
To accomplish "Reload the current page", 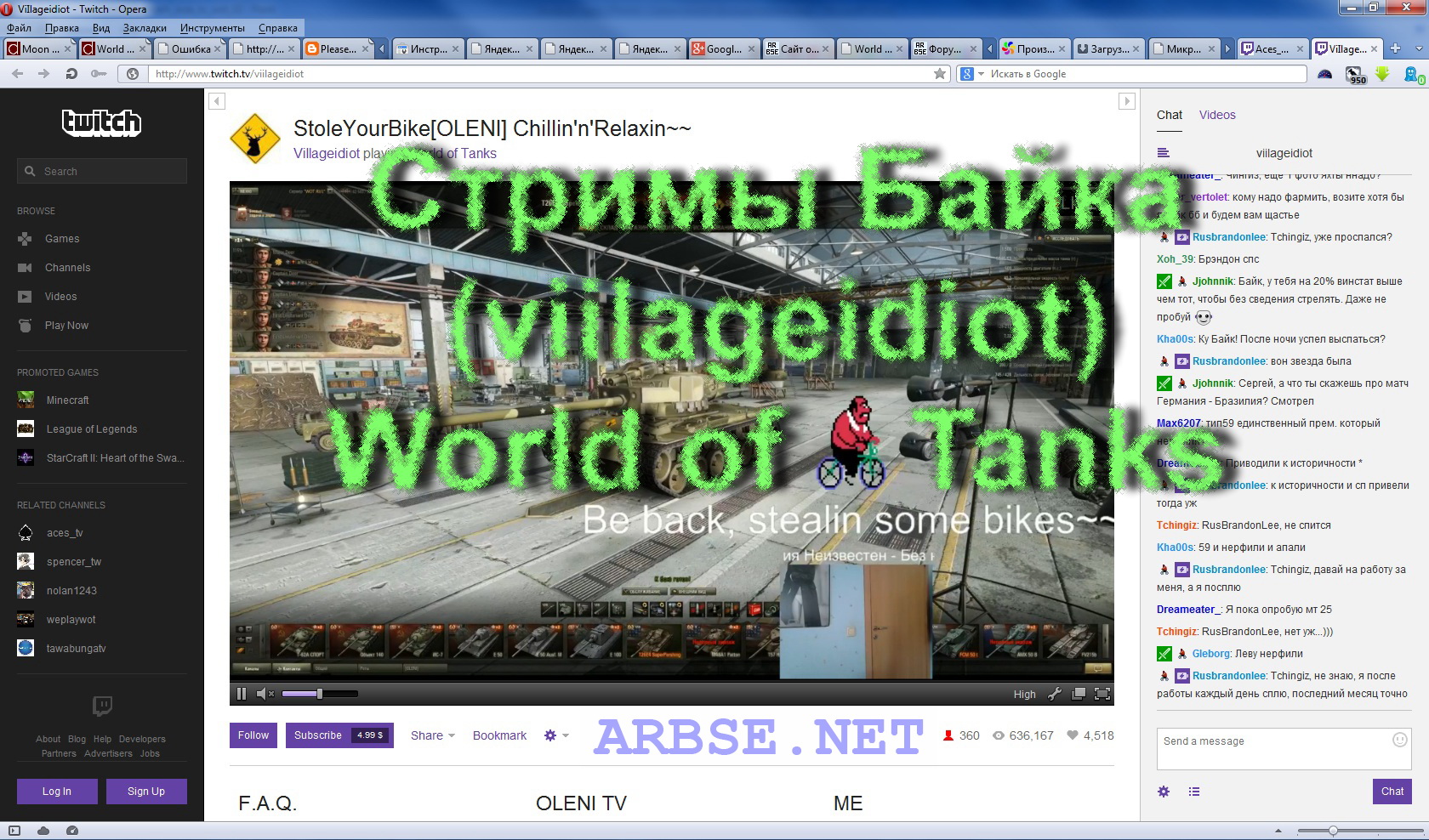I will pos(71,74).
